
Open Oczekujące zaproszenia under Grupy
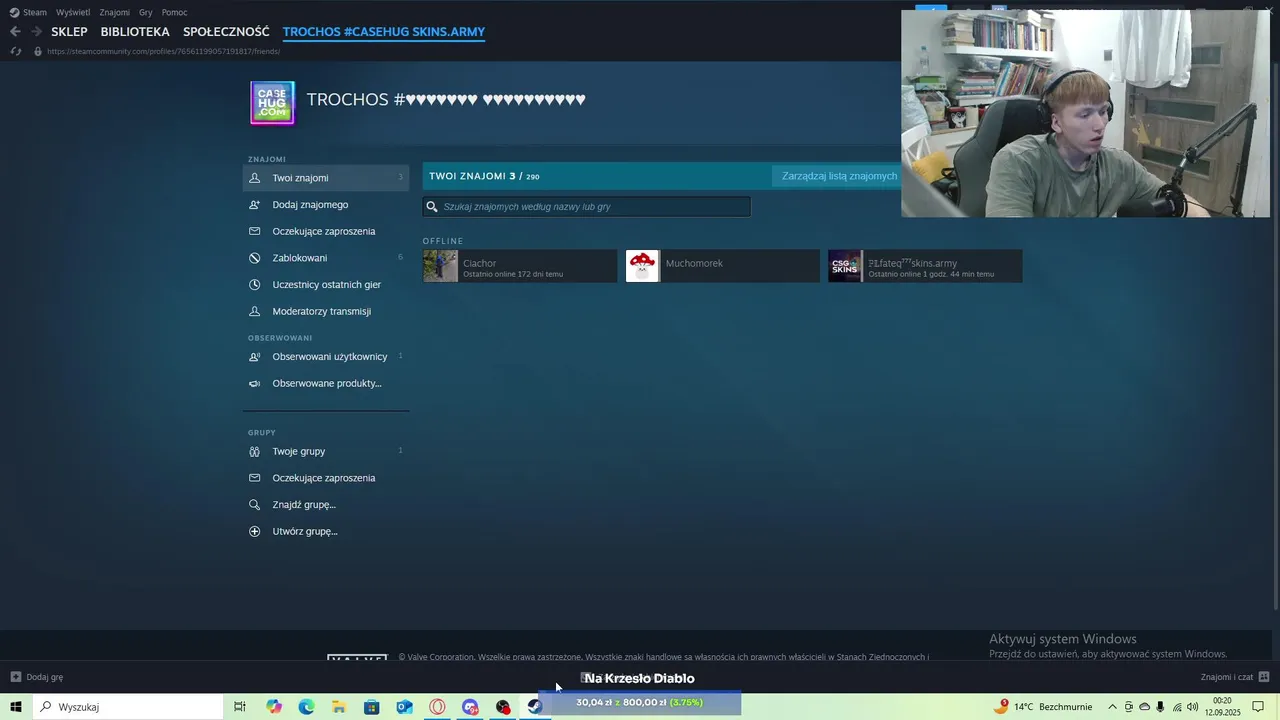326,478
